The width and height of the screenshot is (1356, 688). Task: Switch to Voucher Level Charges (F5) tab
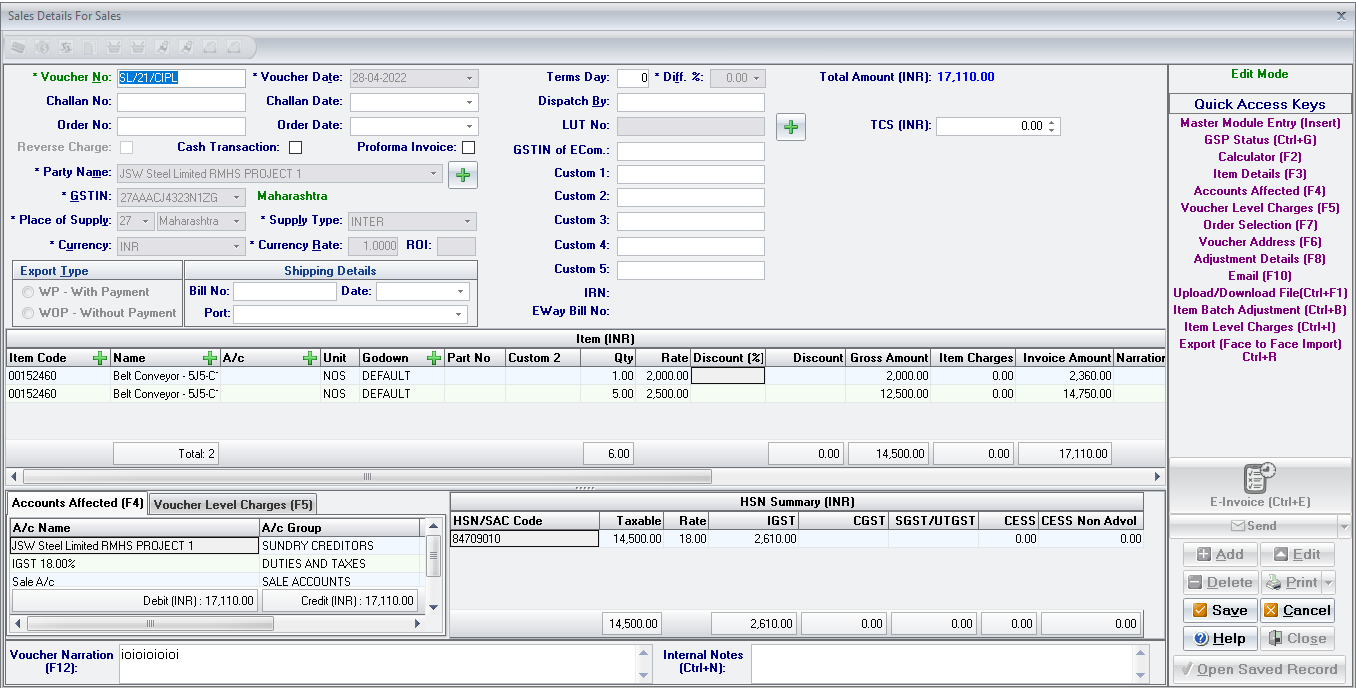click(233, 505)
